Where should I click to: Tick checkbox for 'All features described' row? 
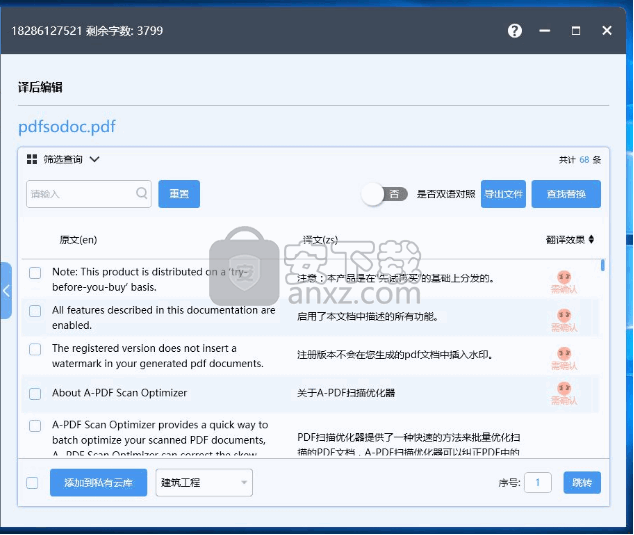point(35,311)
